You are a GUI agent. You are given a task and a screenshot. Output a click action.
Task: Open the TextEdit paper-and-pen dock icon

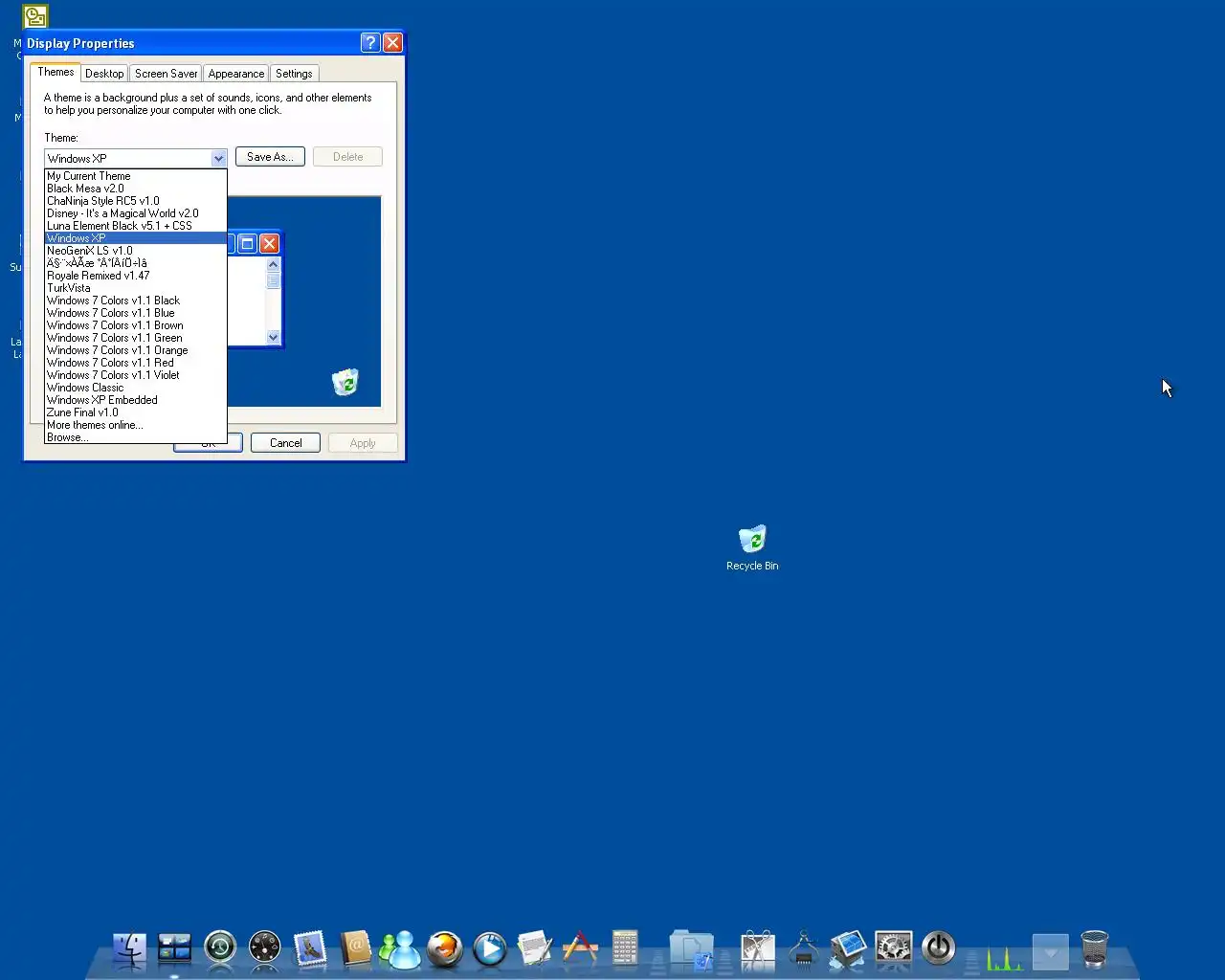click(535, 948)
